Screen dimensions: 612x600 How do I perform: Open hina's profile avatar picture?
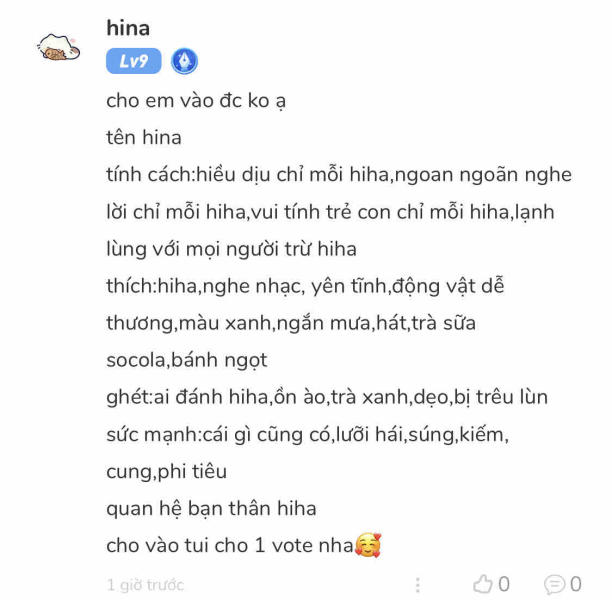click(x=59, y=48)
